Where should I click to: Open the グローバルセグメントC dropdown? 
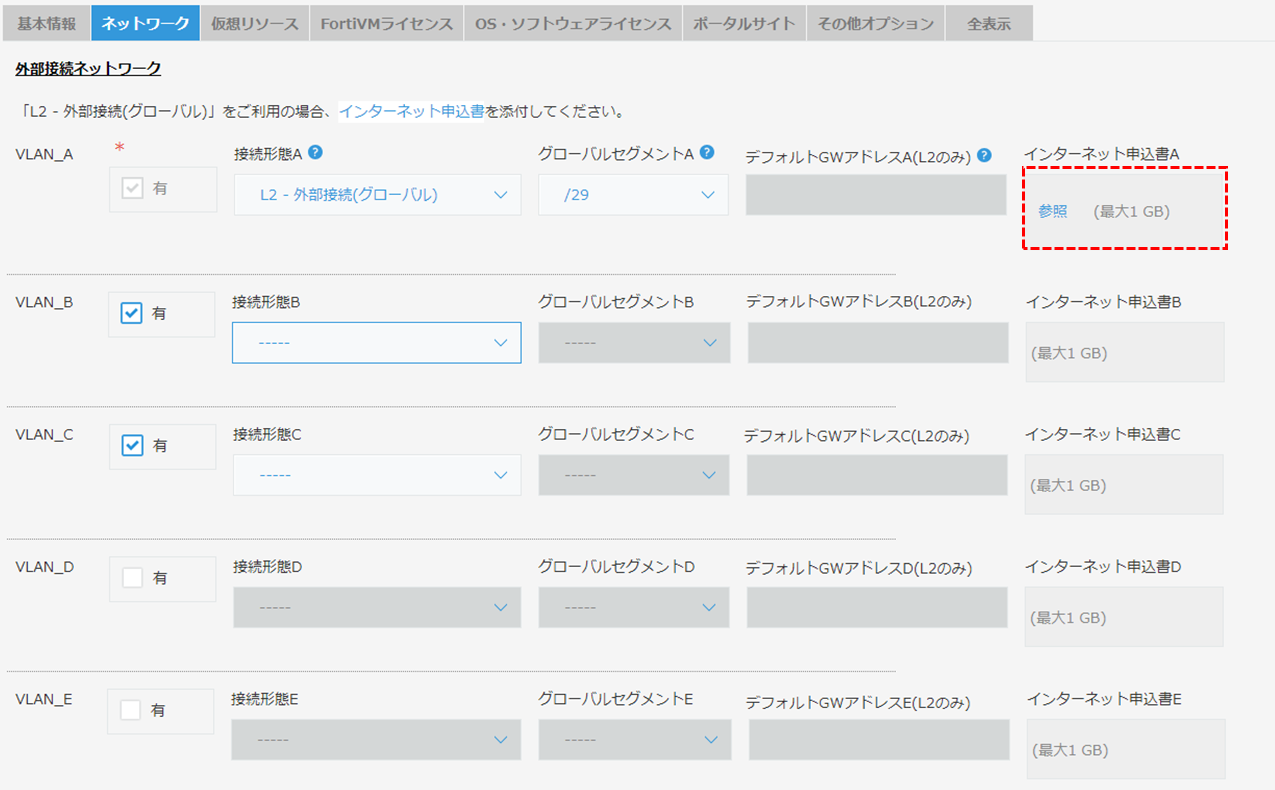click(634, 475)
